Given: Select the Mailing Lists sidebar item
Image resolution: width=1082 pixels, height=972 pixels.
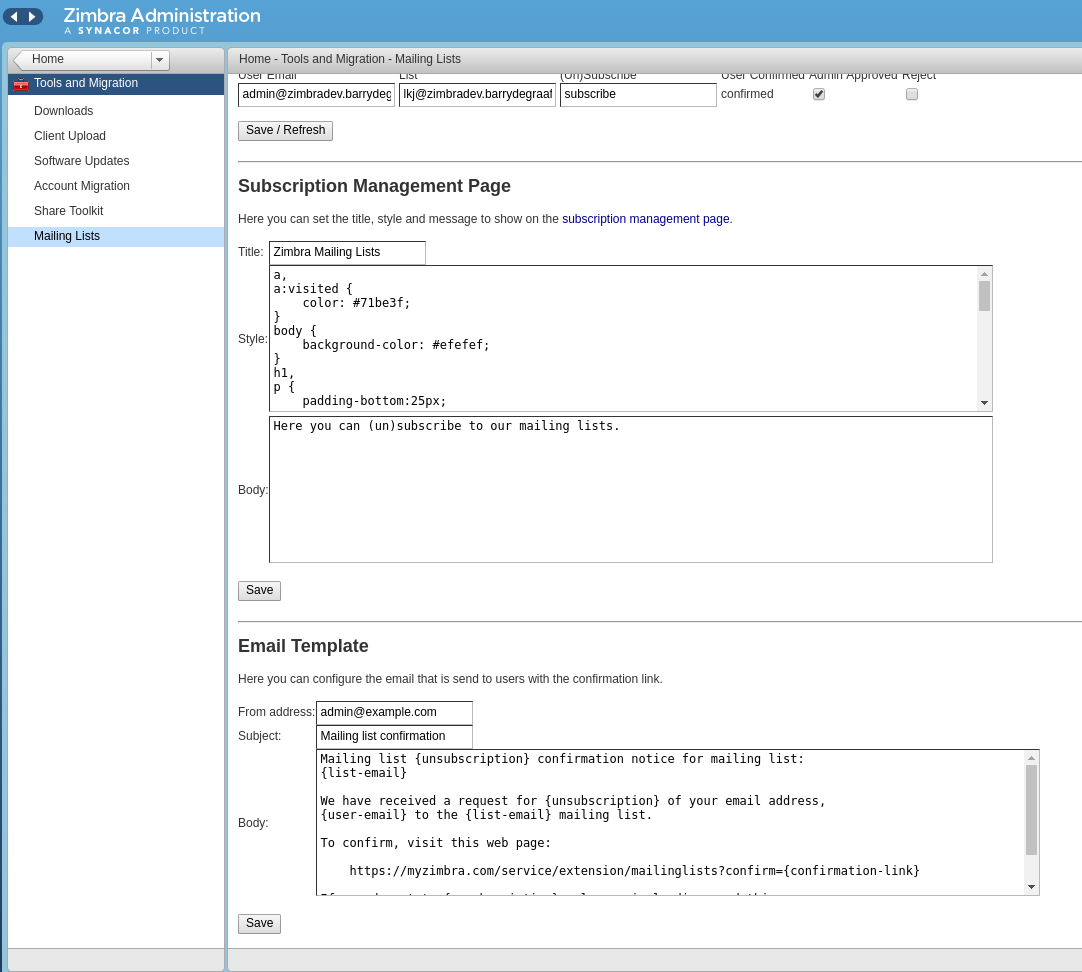Looking at the screenshot, I should pyautogui.click(x=67, y=236).
